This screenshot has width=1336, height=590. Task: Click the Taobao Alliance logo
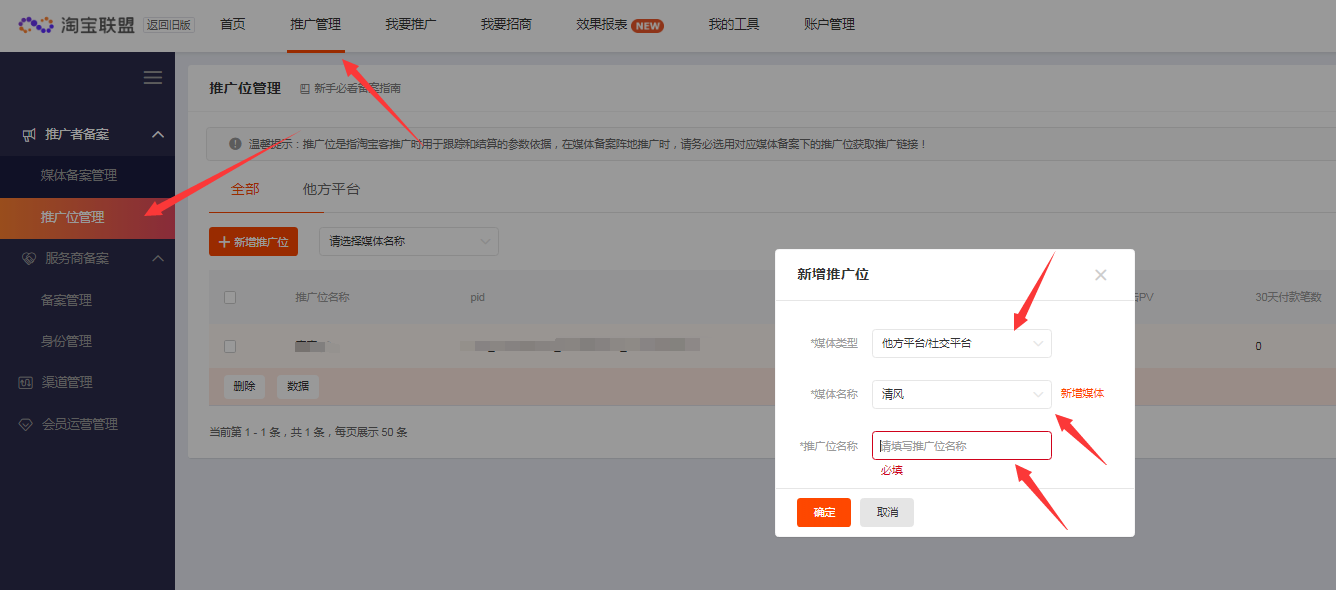pyautogui.click(x=76, y=25)
